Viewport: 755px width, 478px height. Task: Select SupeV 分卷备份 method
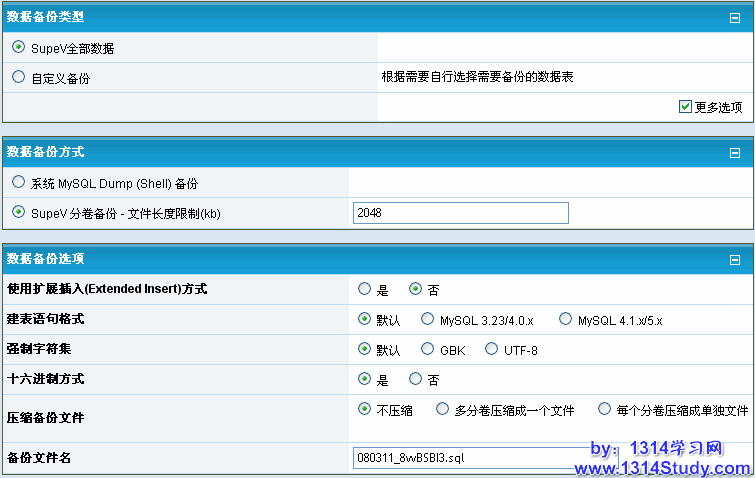pyautogui.click(x=19, y=213)
